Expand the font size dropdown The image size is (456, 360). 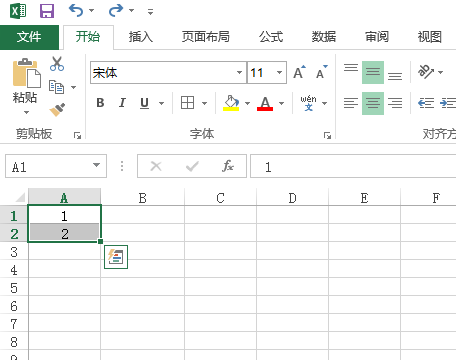(x=279, y=72)
